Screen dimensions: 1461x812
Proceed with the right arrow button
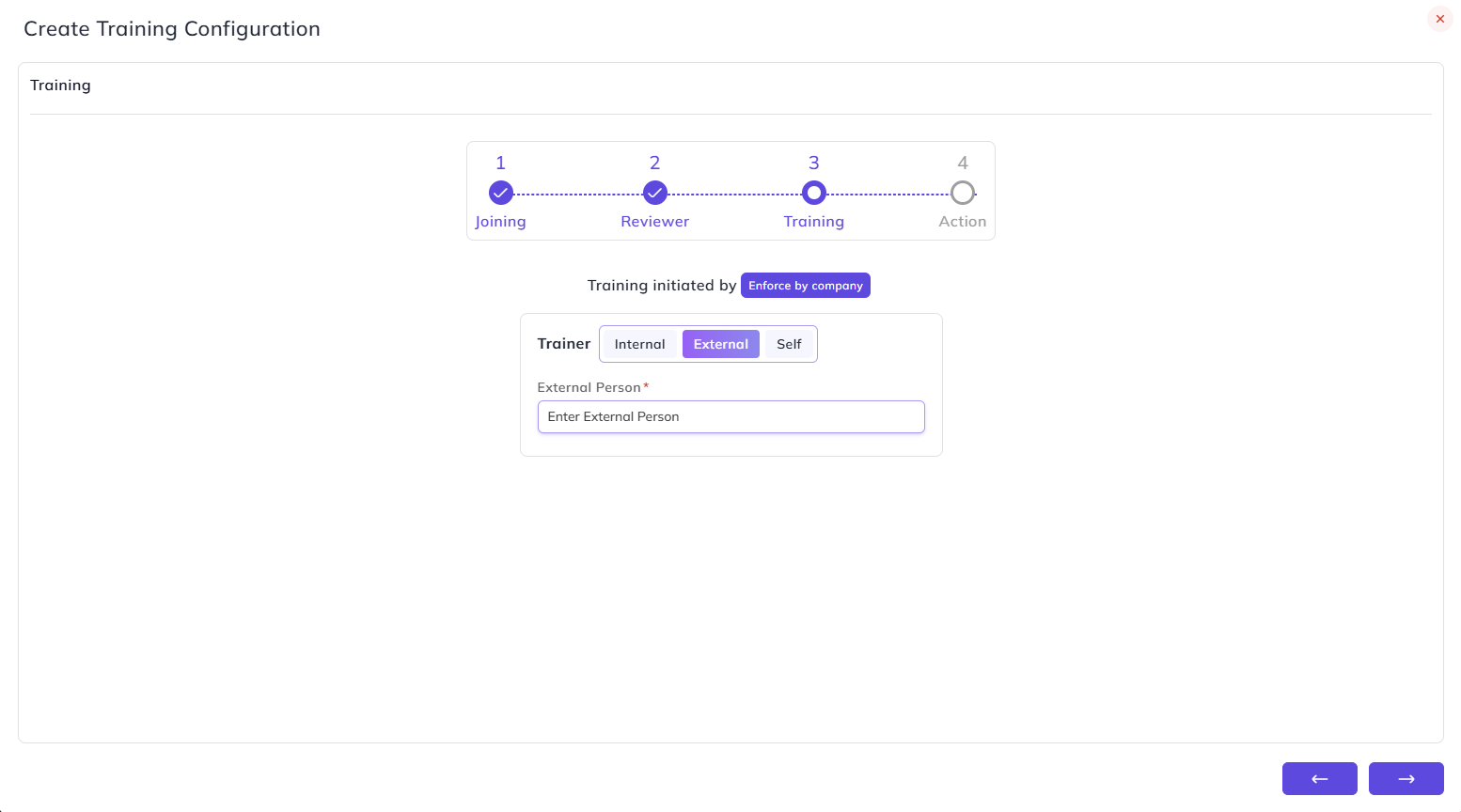[1406, 778]
